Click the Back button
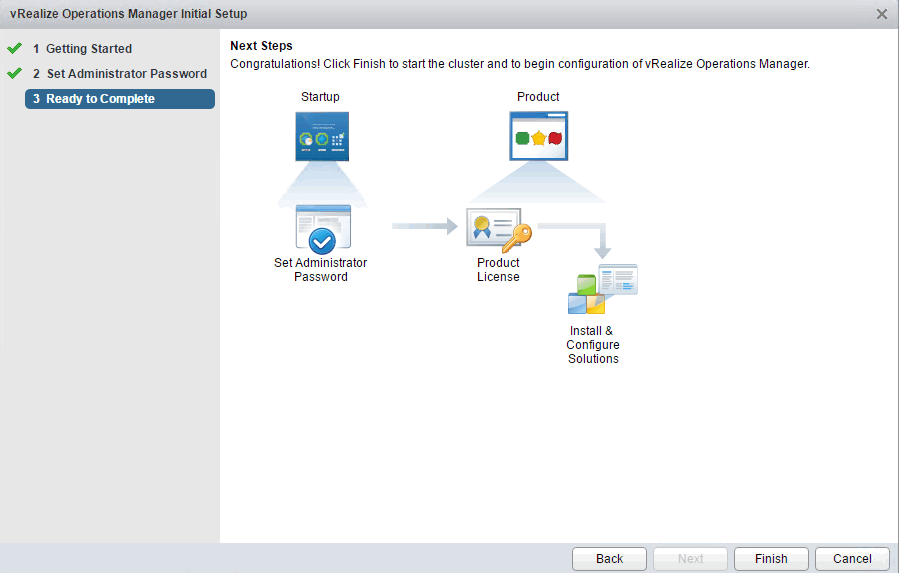This screenshot has height=573, width=899. point(609,559)
